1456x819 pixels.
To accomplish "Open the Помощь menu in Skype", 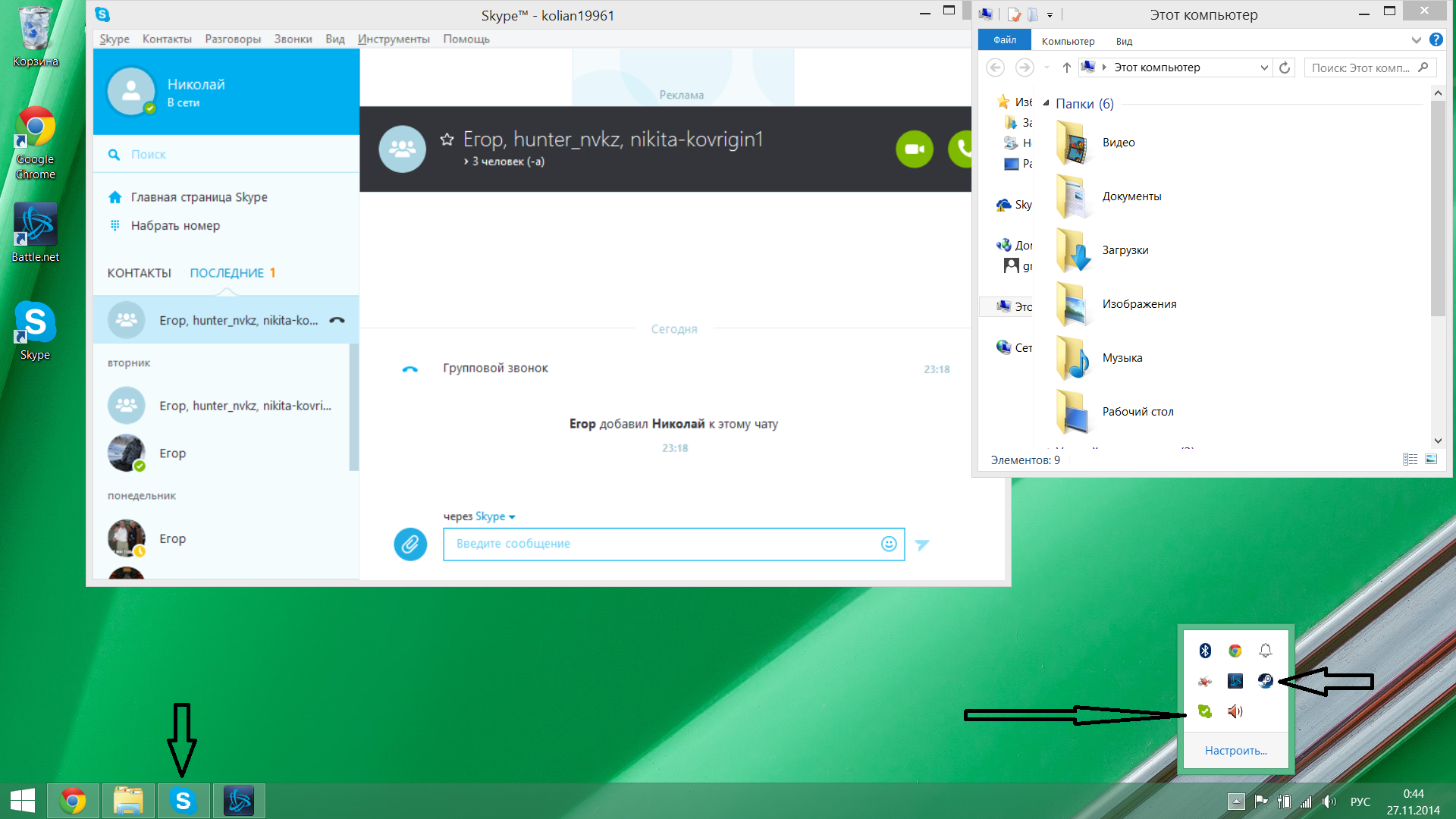I will (x=466, y=39).
